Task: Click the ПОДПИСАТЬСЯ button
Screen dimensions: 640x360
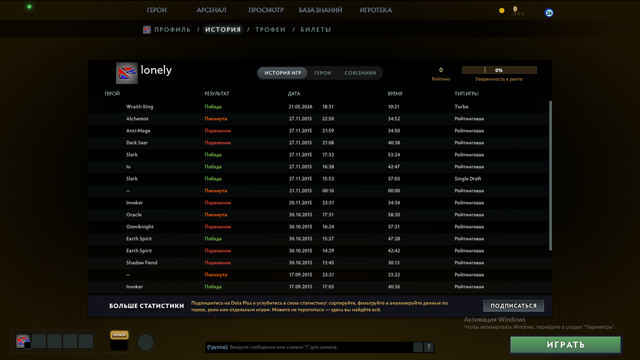Action: [513, 306]
